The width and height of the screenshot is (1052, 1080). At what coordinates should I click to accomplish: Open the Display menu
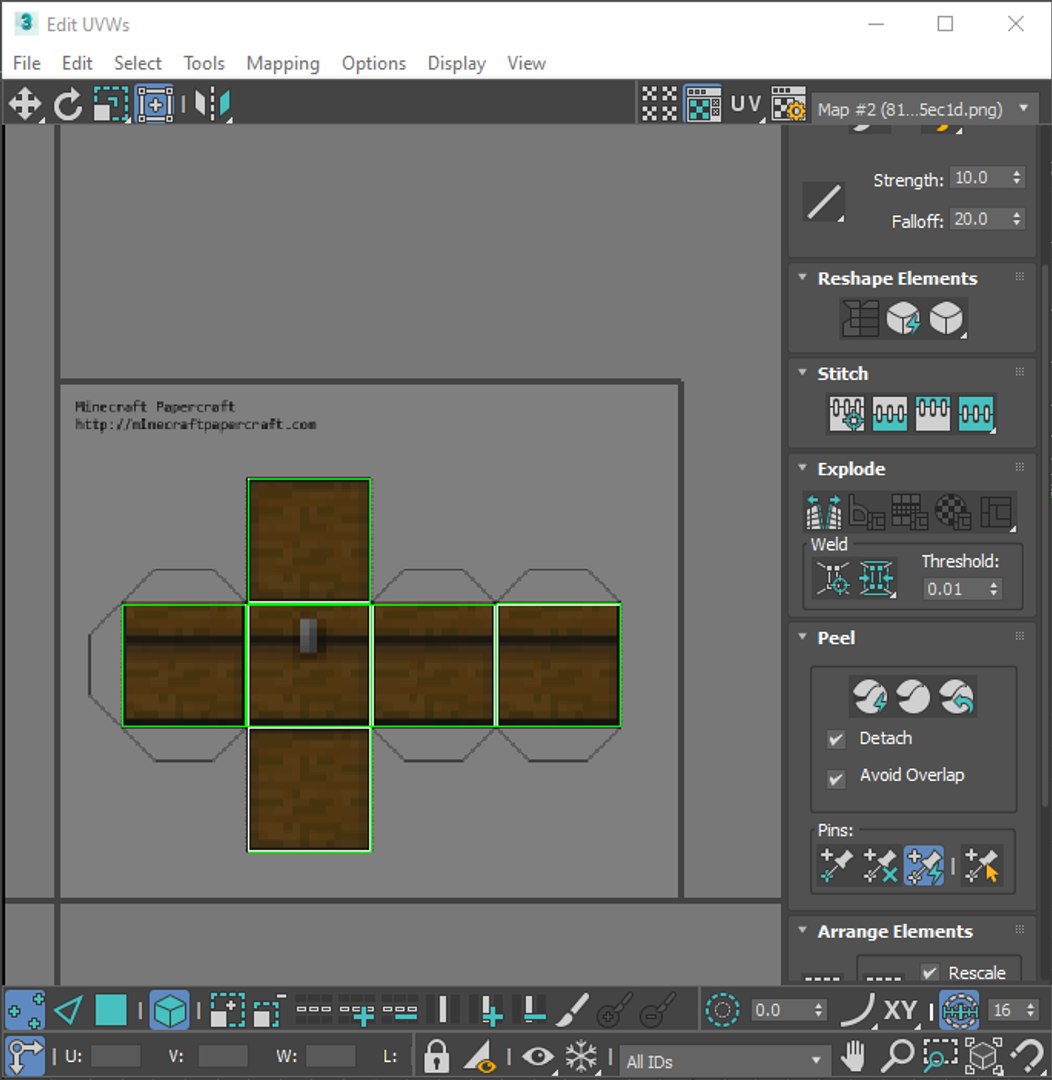pyautogui.click(x=457, y=63)
